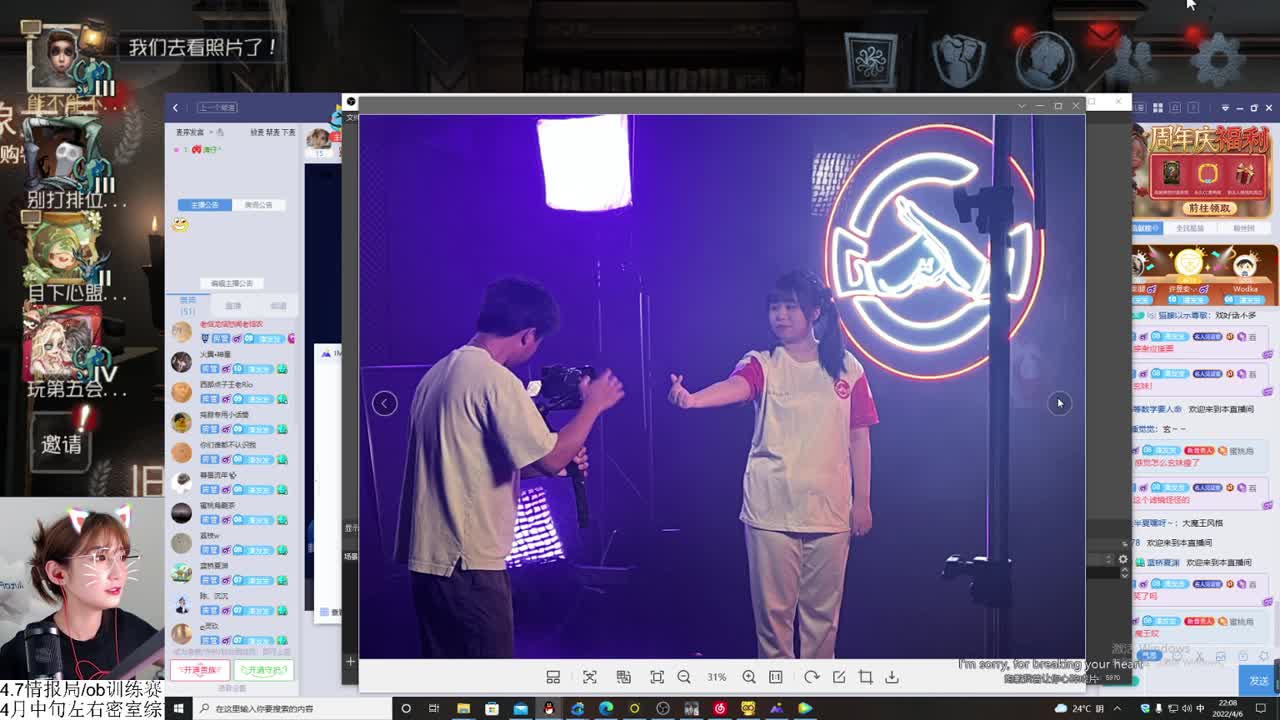The height and width of the screenshot is (720, 1280).
Task: Select the tab next to 主播公告
Action: click(x=258, y=205)
